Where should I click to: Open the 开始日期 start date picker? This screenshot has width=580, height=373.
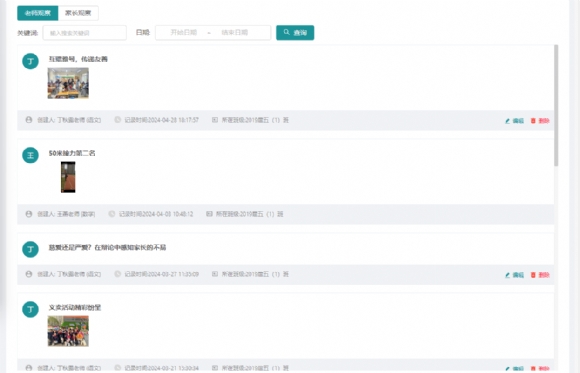pyautogui.click(x=183, y=33)
